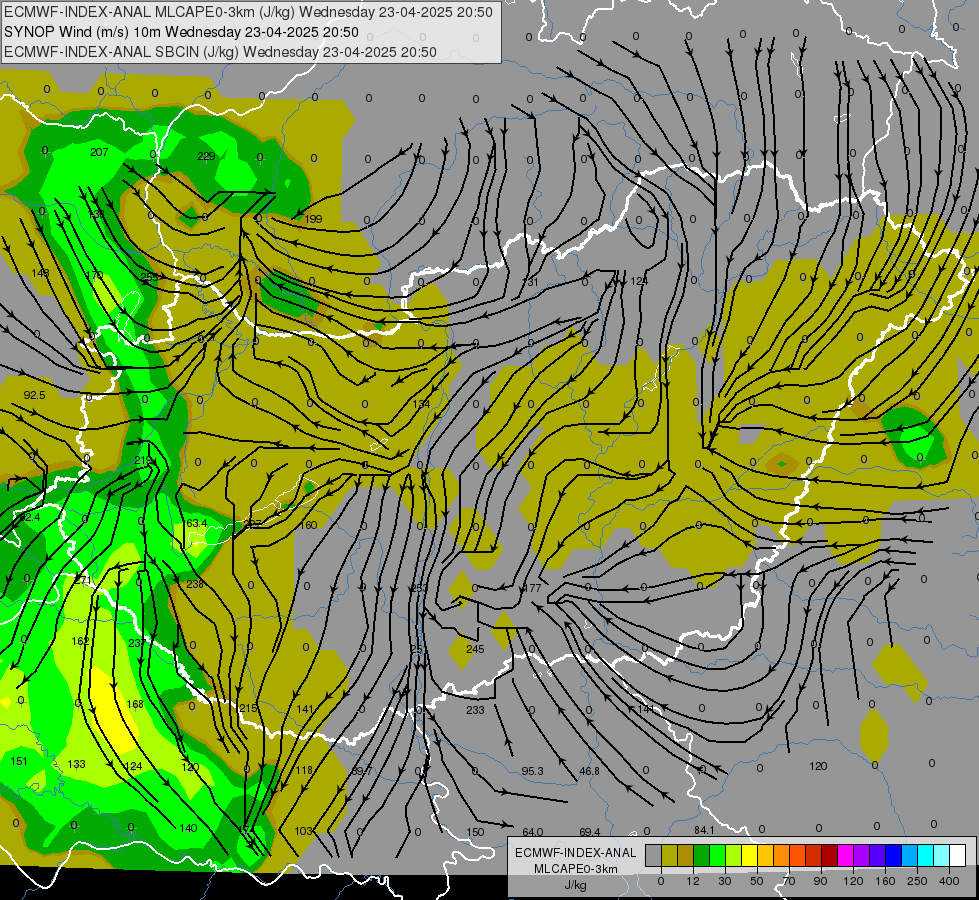Select the map value 118
This screenshot has width=979, height=900.
click(x=304, y=770)
